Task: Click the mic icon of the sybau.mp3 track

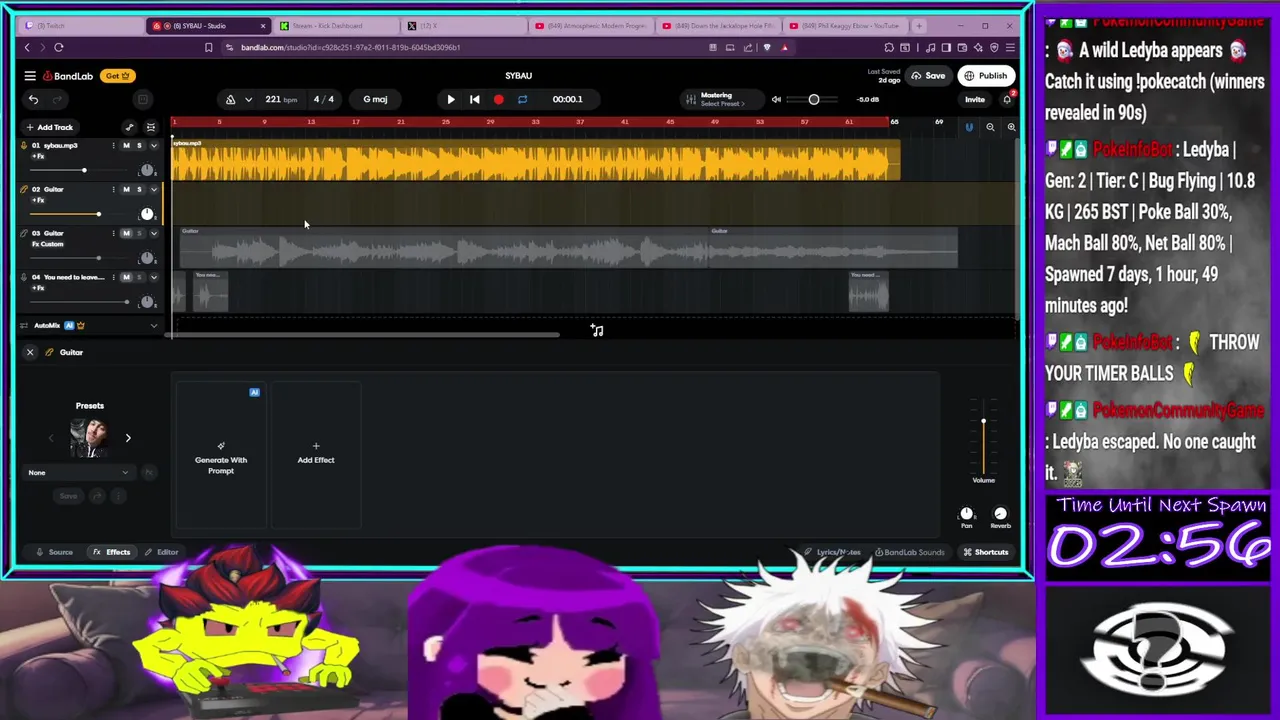Action: click(24, 145)
